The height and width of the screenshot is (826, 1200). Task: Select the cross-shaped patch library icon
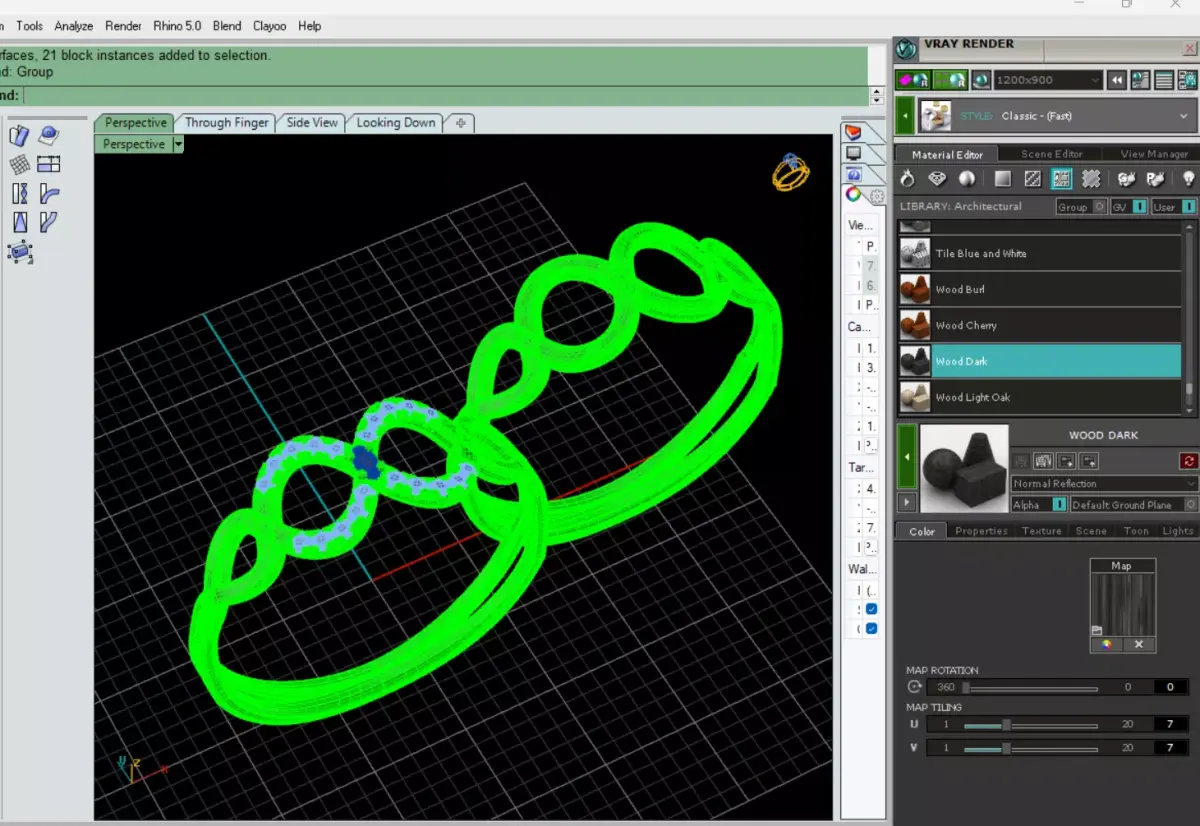coord(1091,179)
